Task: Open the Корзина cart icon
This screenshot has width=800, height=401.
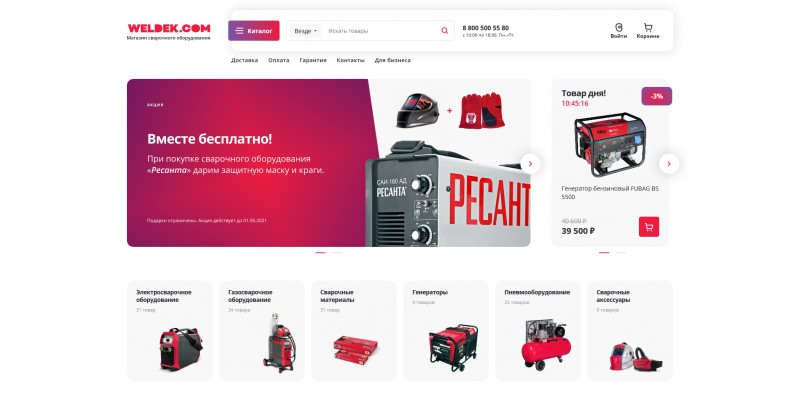Action: 648,31
